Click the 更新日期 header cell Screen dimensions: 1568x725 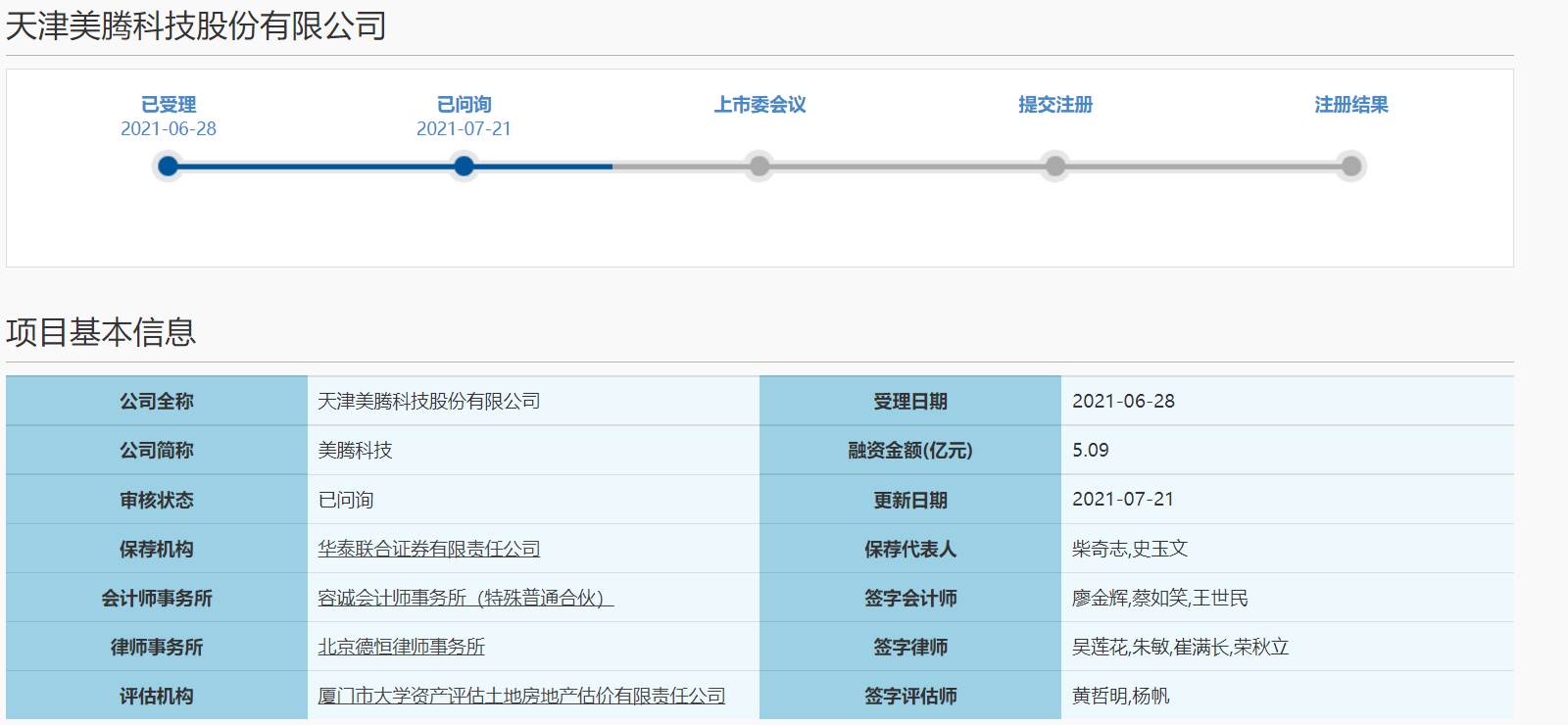pos(910,500)
